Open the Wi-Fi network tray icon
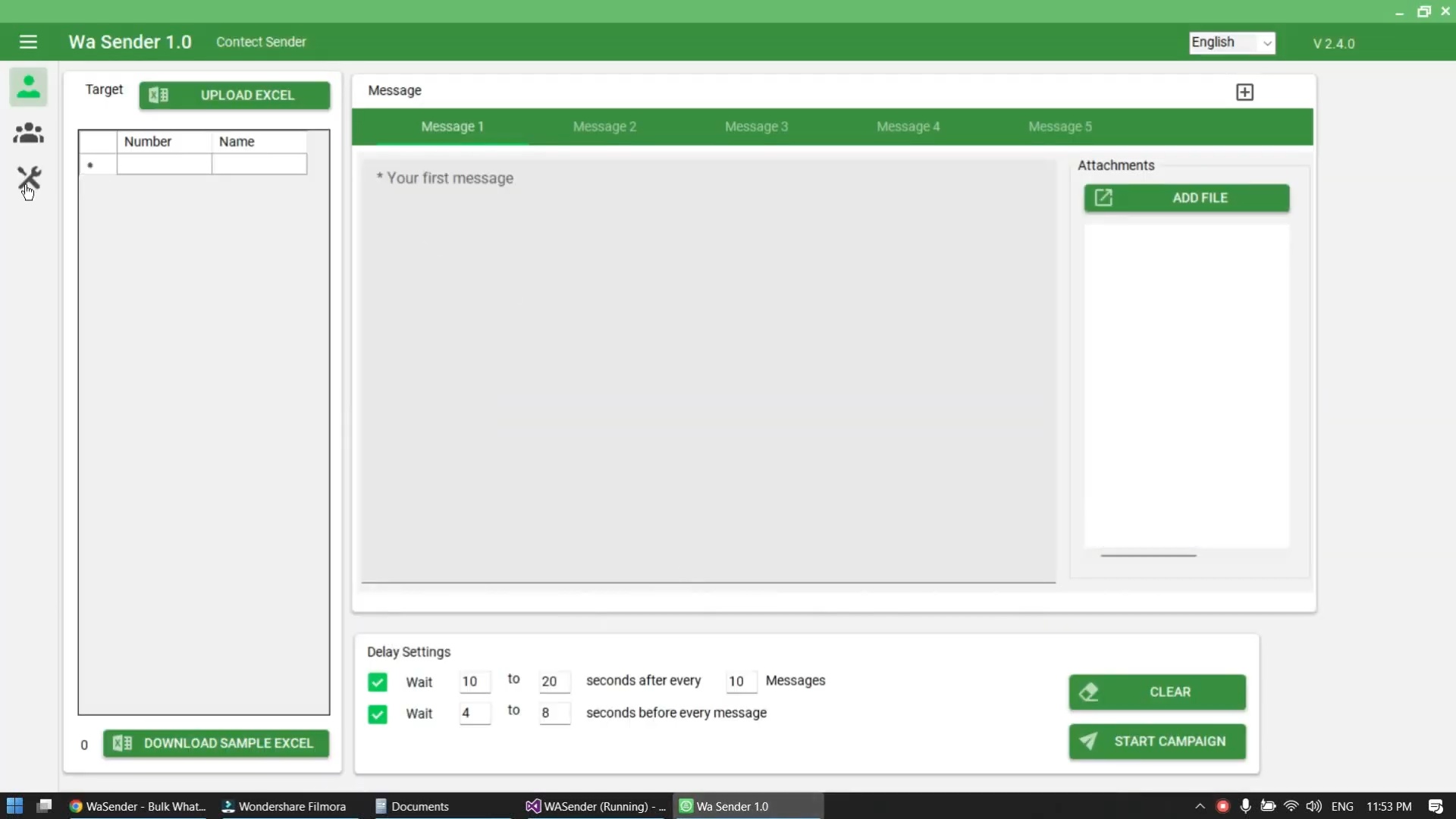1456x819 pixels. coord(1291,806)
